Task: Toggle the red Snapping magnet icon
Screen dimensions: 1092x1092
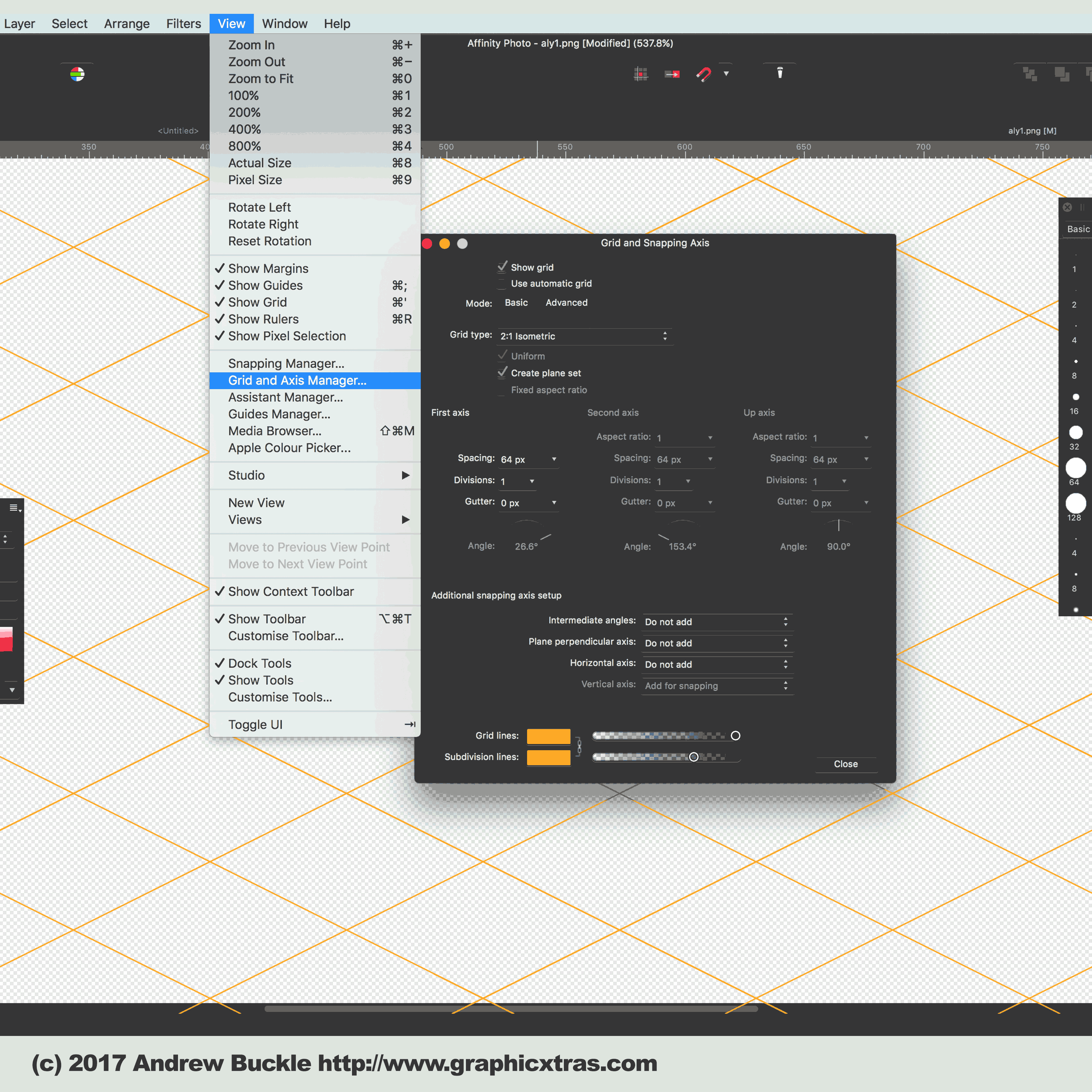Action: coord(704,74)
